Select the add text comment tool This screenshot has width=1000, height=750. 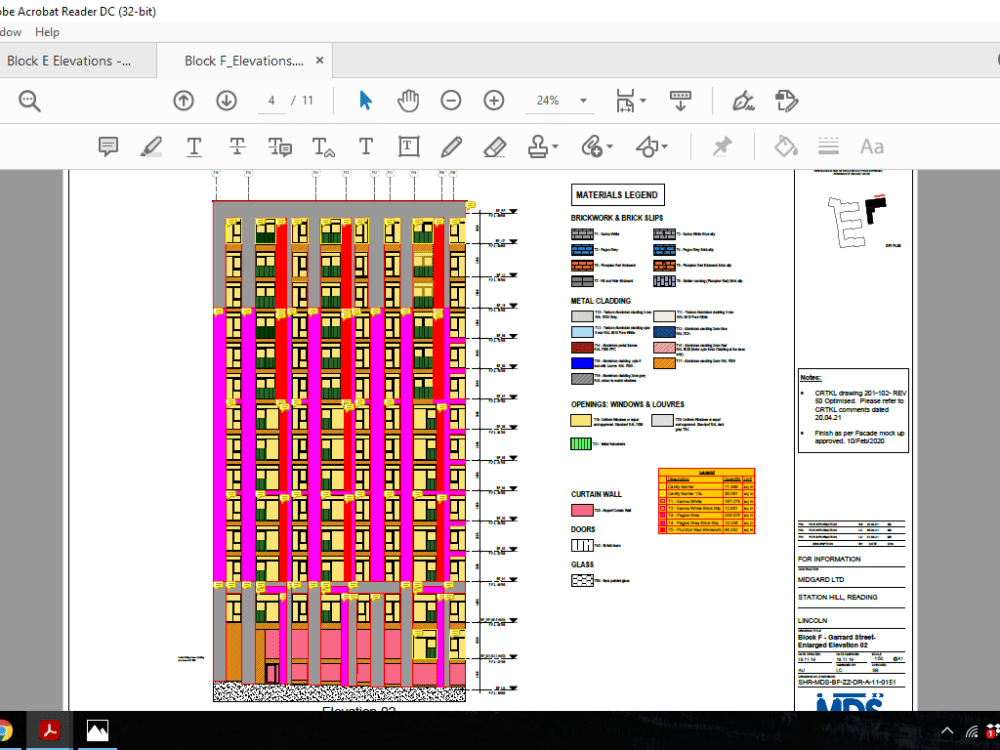(366, 147)
